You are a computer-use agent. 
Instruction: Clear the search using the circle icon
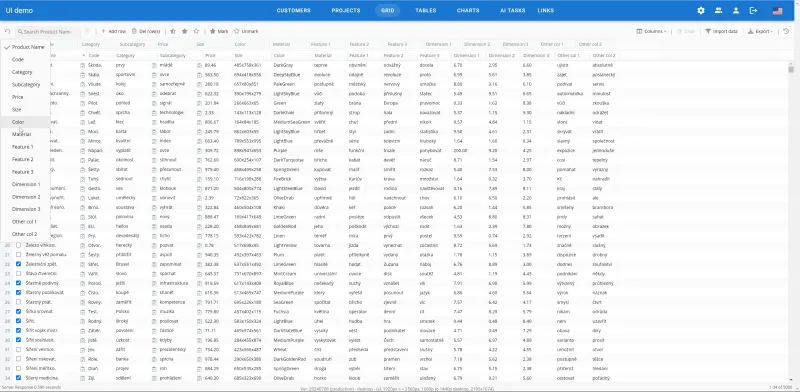coord(87,31)
